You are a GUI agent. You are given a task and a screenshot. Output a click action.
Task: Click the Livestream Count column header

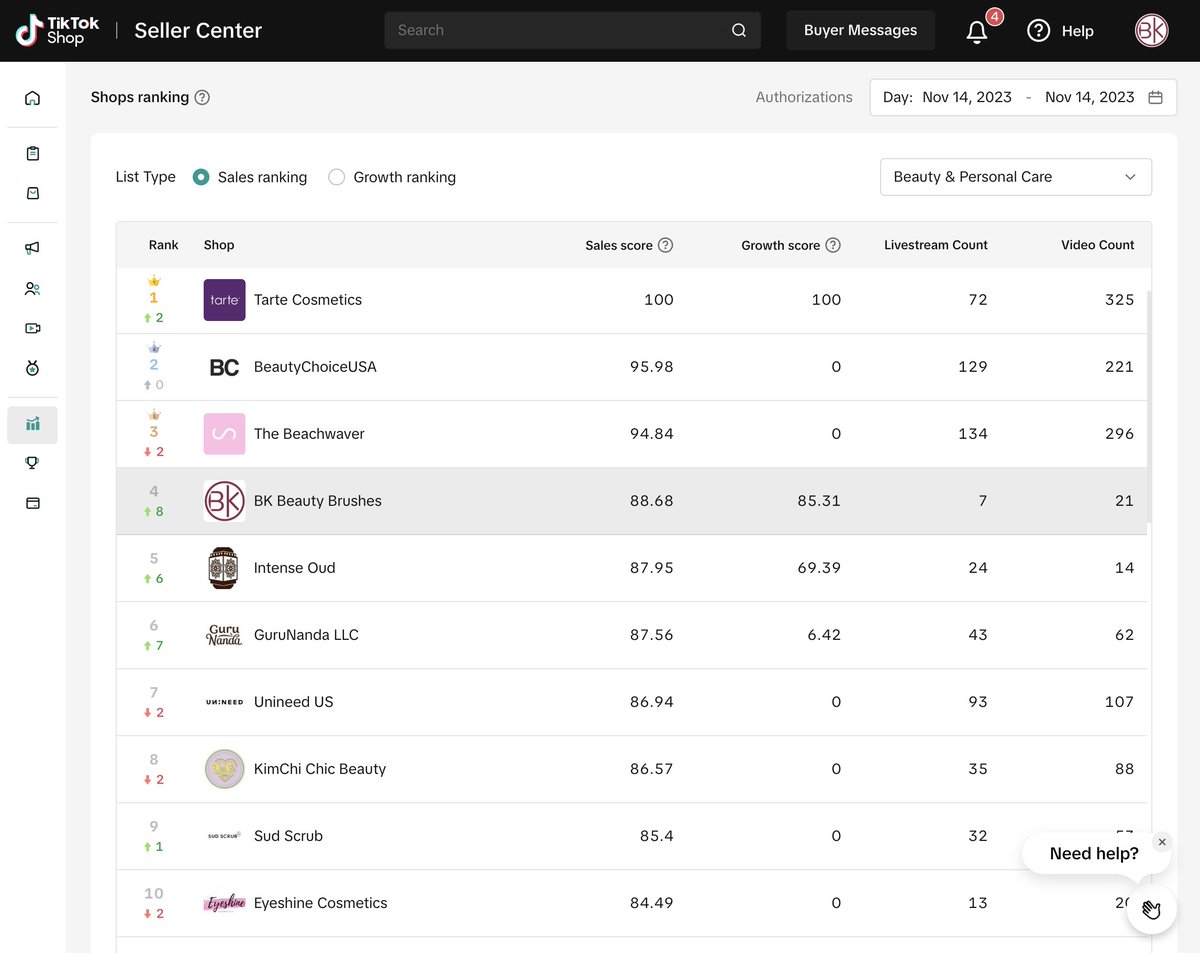(936, 245)
